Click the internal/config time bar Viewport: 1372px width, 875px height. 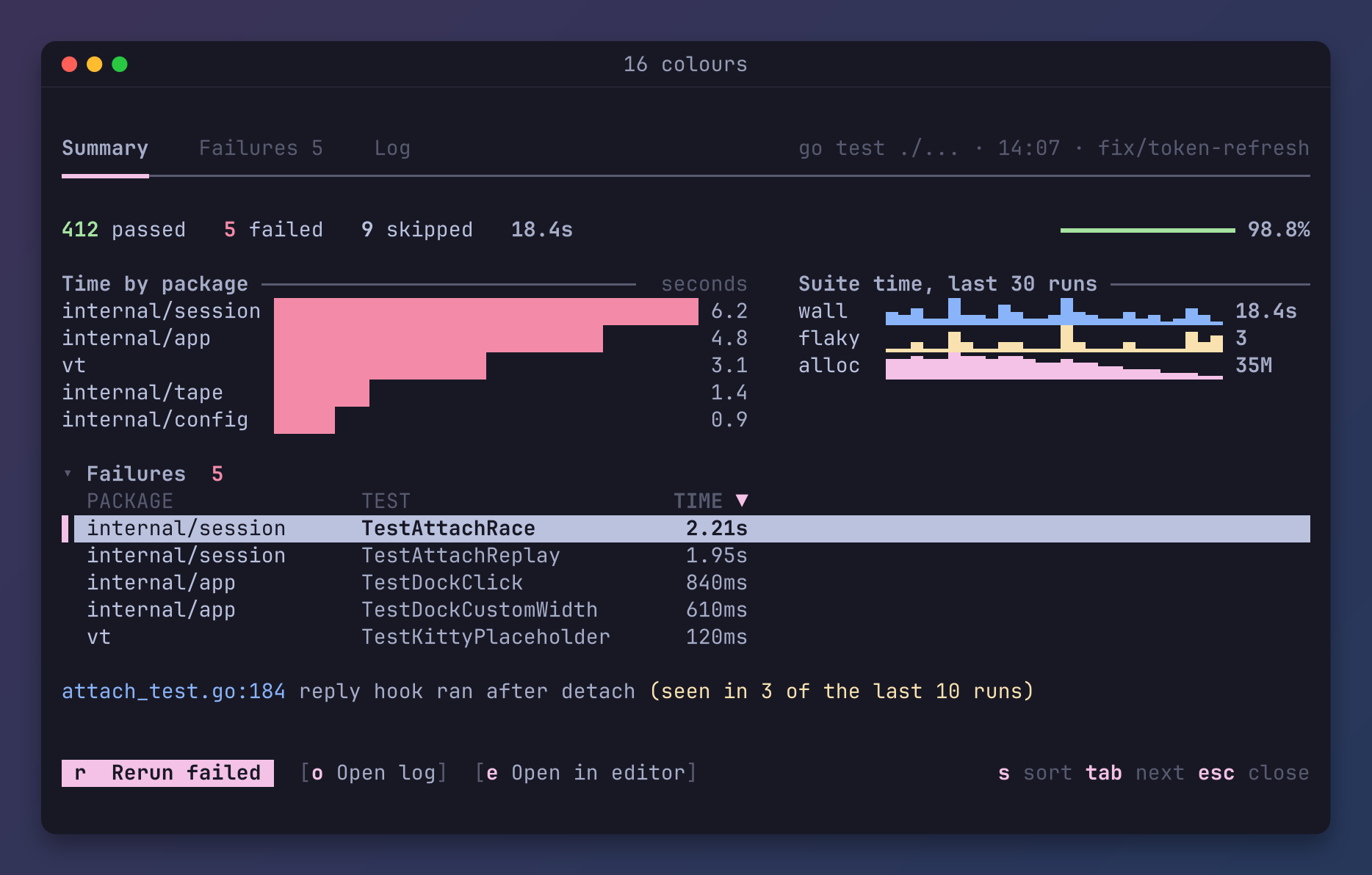tap(304, 420)
